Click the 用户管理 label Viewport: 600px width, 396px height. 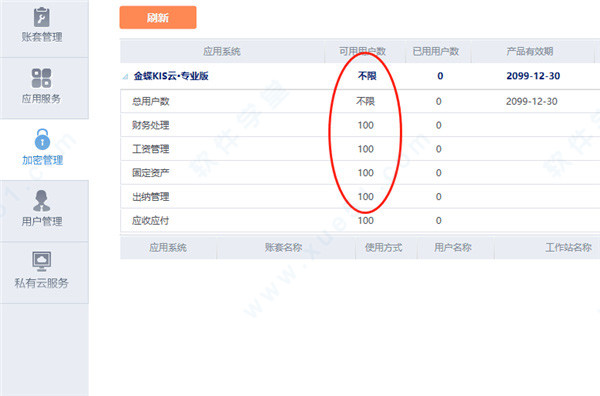[42, 221]
